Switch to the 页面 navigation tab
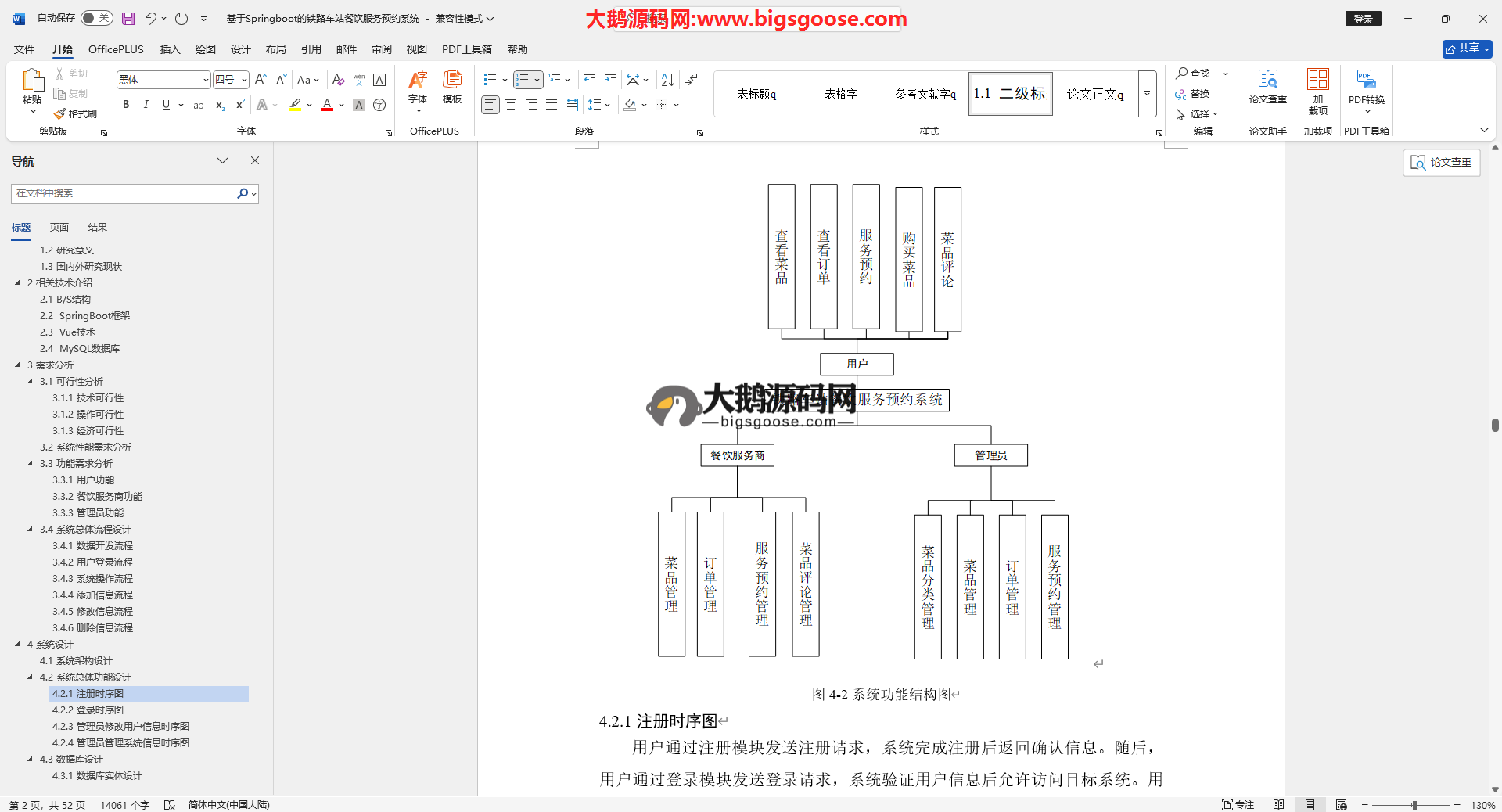1502x812 pixels. [59, 228]
